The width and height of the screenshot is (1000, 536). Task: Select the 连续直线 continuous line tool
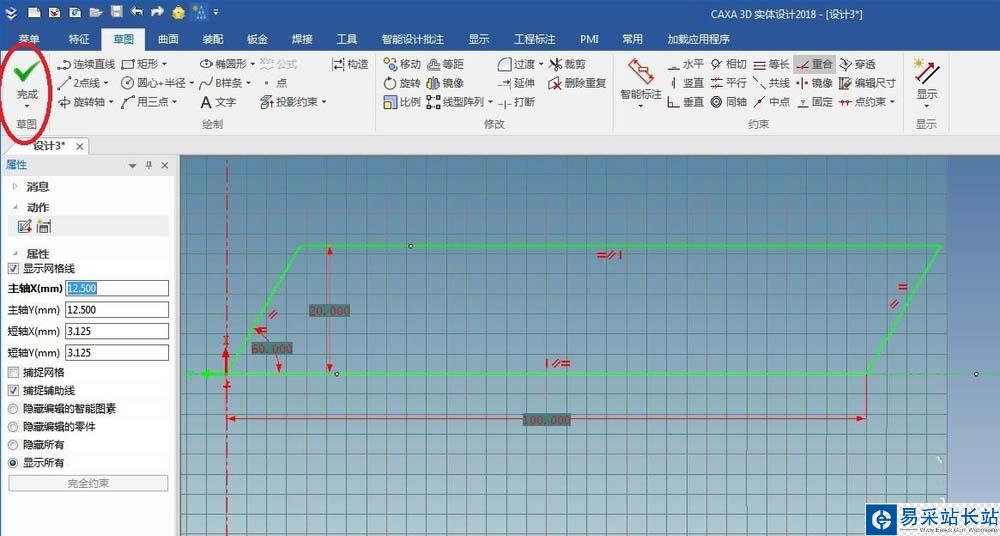pos(86,64)
